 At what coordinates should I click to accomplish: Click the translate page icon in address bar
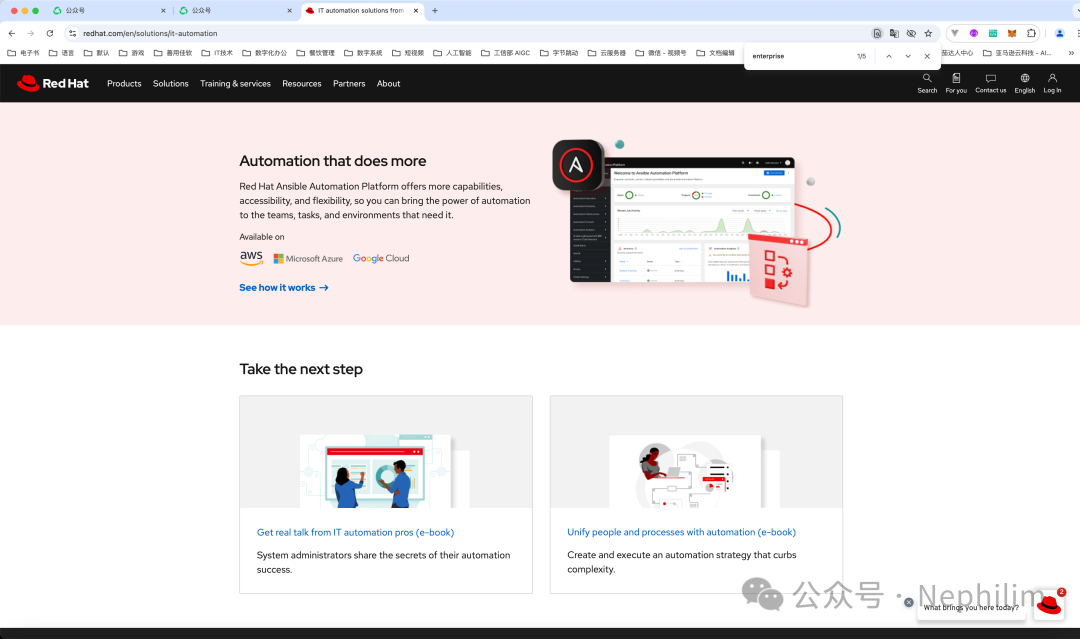[894, 33]
